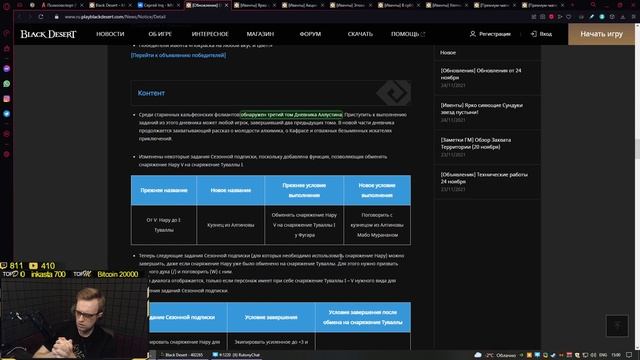Reload the page with refresh icon
The width and height of the screenshot is (640, 360).
click(41, 17)
